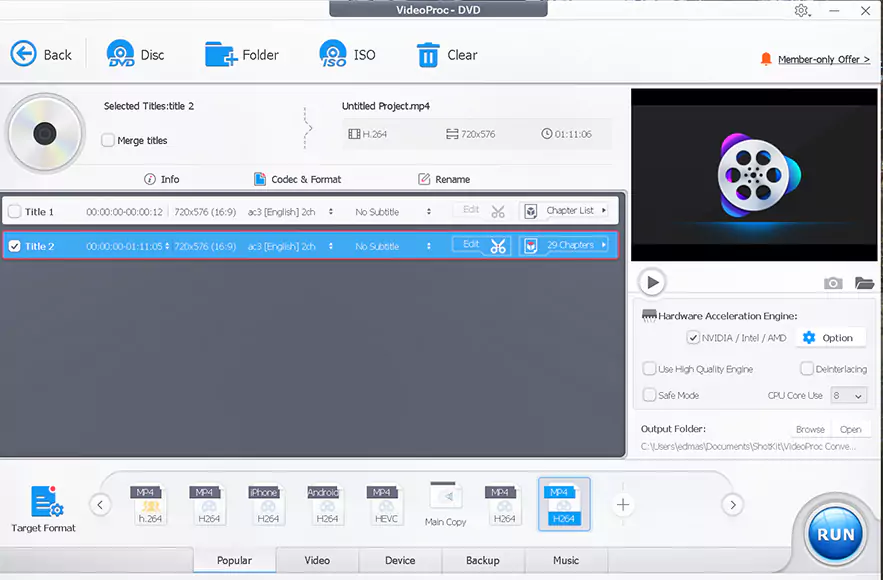Enable the Deinterlacing checkbox
The width and height of the screenshot is (883, 580).
(x=806, y=369)
